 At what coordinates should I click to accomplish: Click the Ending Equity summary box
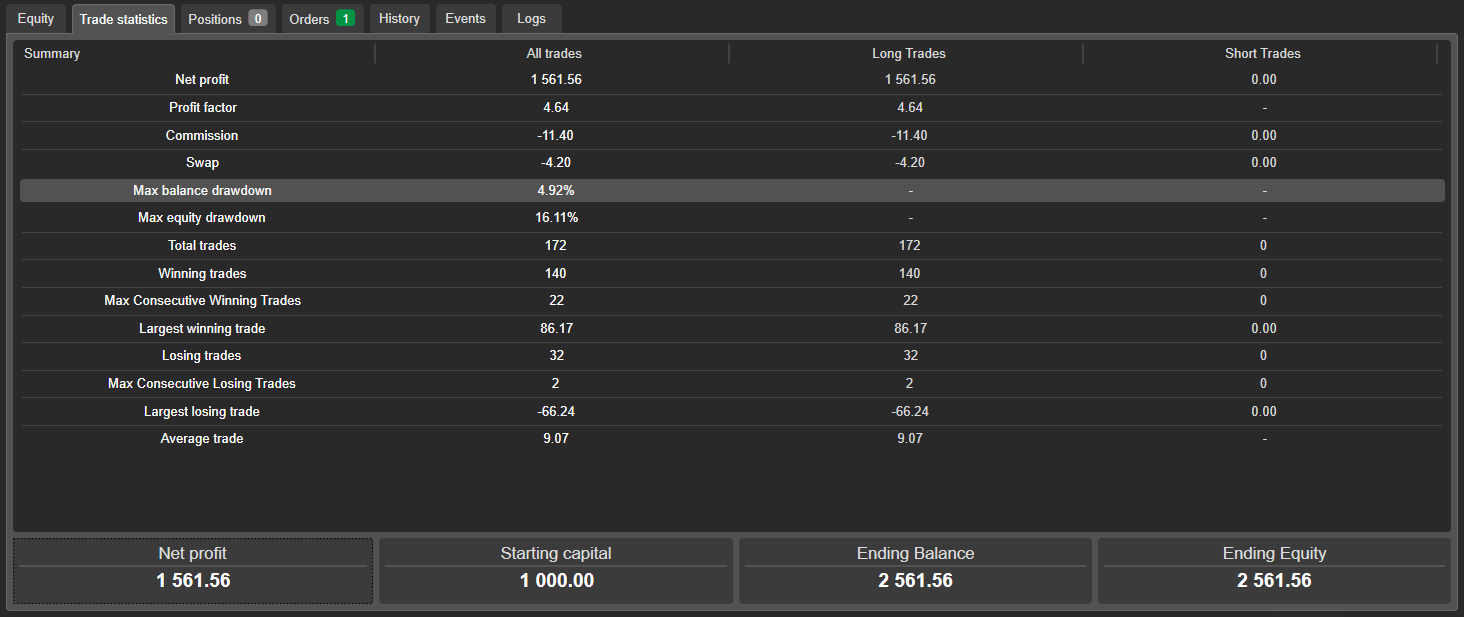(1274, 571)
